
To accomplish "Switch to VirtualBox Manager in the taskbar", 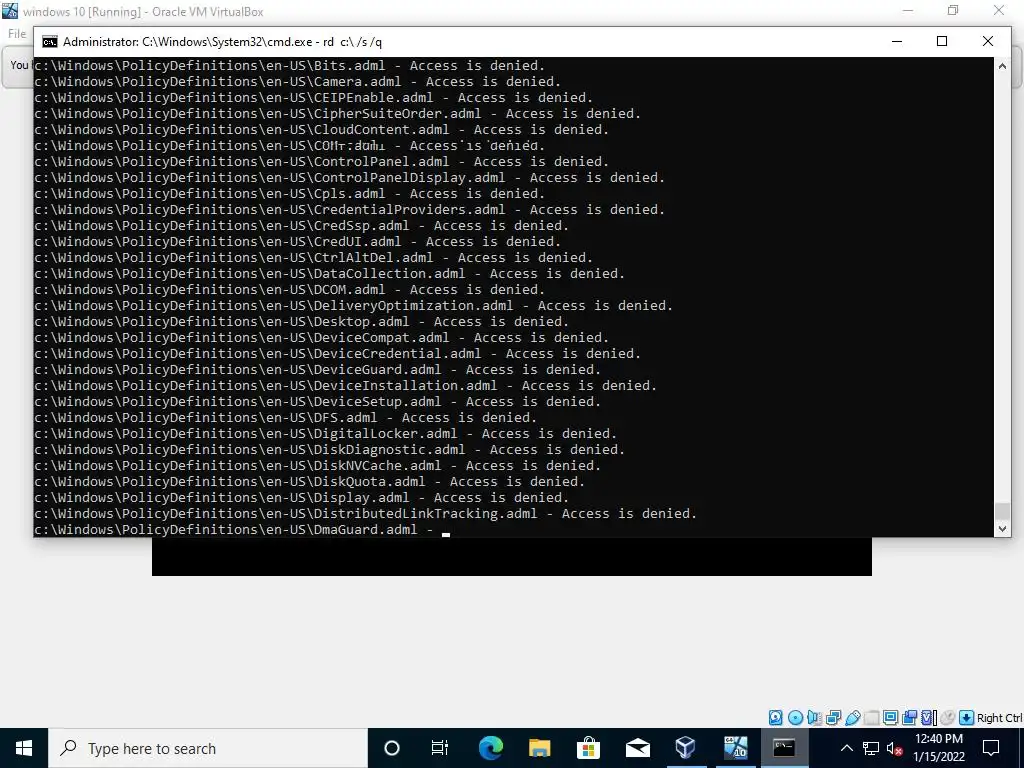I will coord(686,748).
